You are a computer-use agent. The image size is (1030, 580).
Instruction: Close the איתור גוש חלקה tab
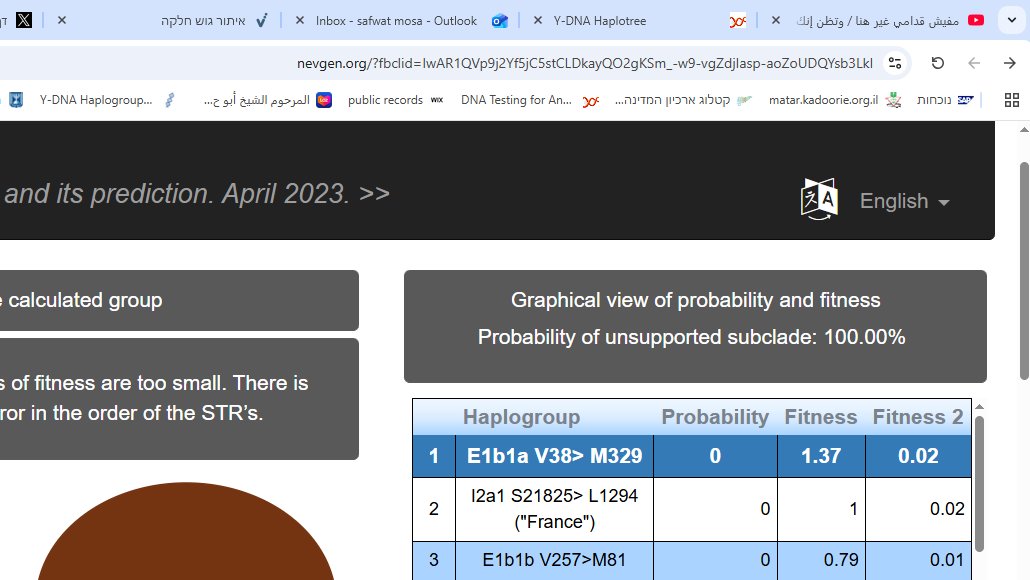click(x=62, y=20)
